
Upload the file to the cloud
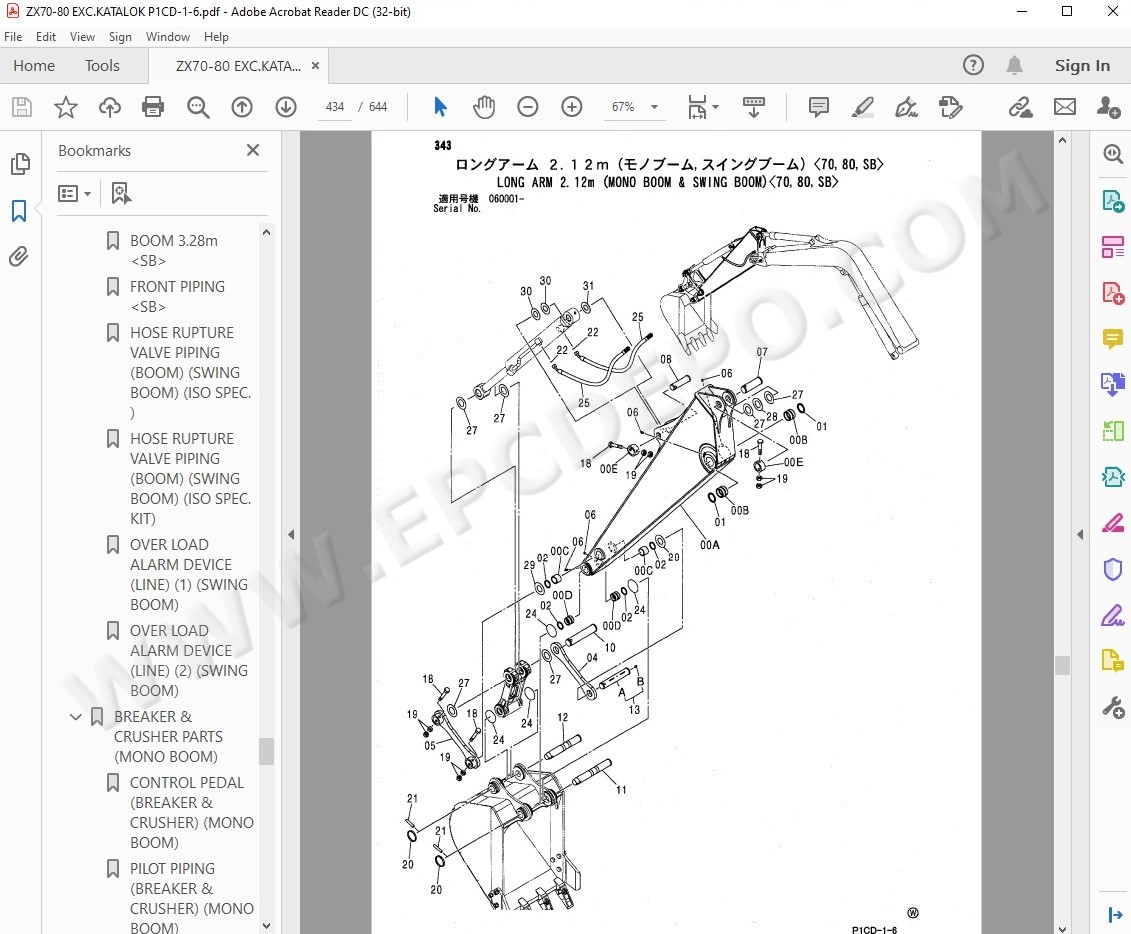pos(110,107)
